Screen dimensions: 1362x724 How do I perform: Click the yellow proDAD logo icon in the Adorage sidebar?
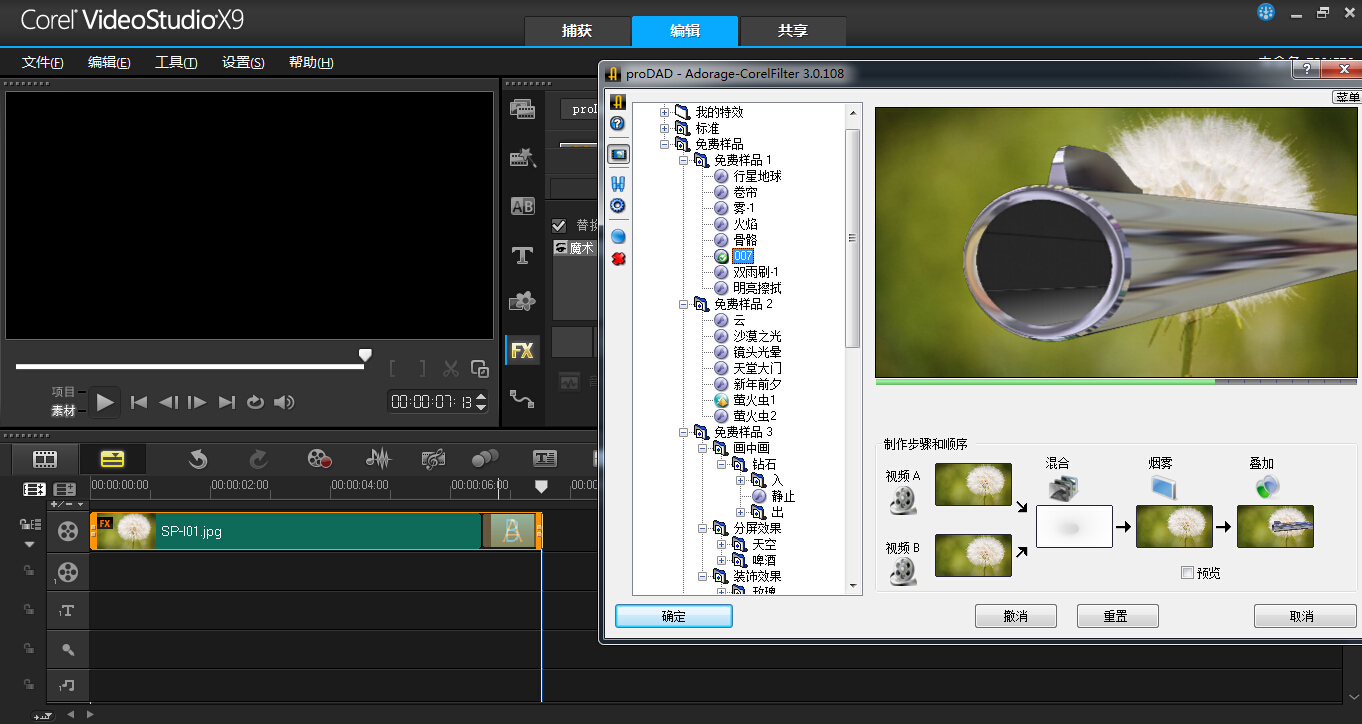tap(618, 102)
